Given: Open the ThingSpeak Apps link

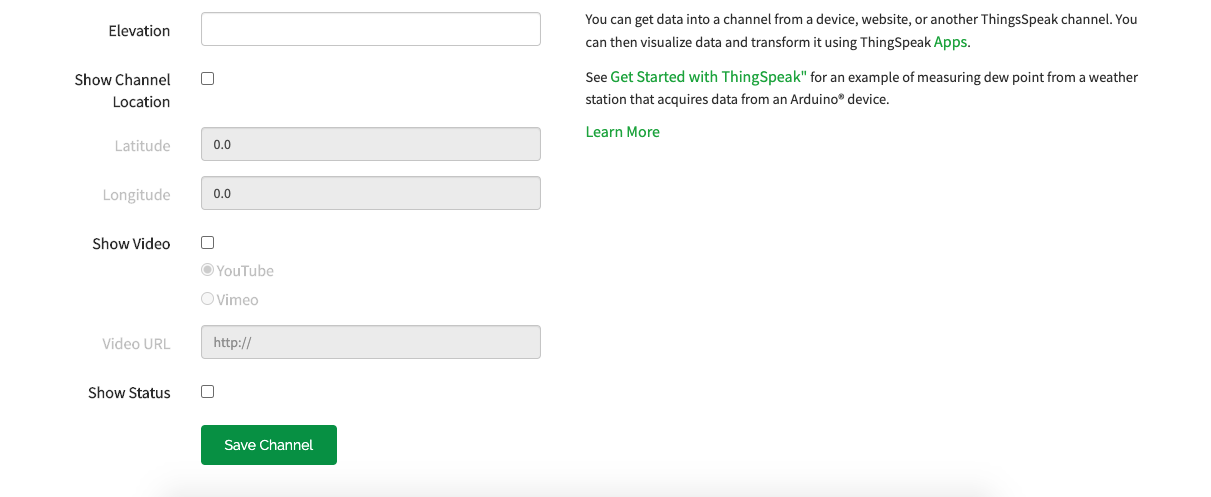Looking at the screenshot, I should pyautogui.click(x=950, y=43).
